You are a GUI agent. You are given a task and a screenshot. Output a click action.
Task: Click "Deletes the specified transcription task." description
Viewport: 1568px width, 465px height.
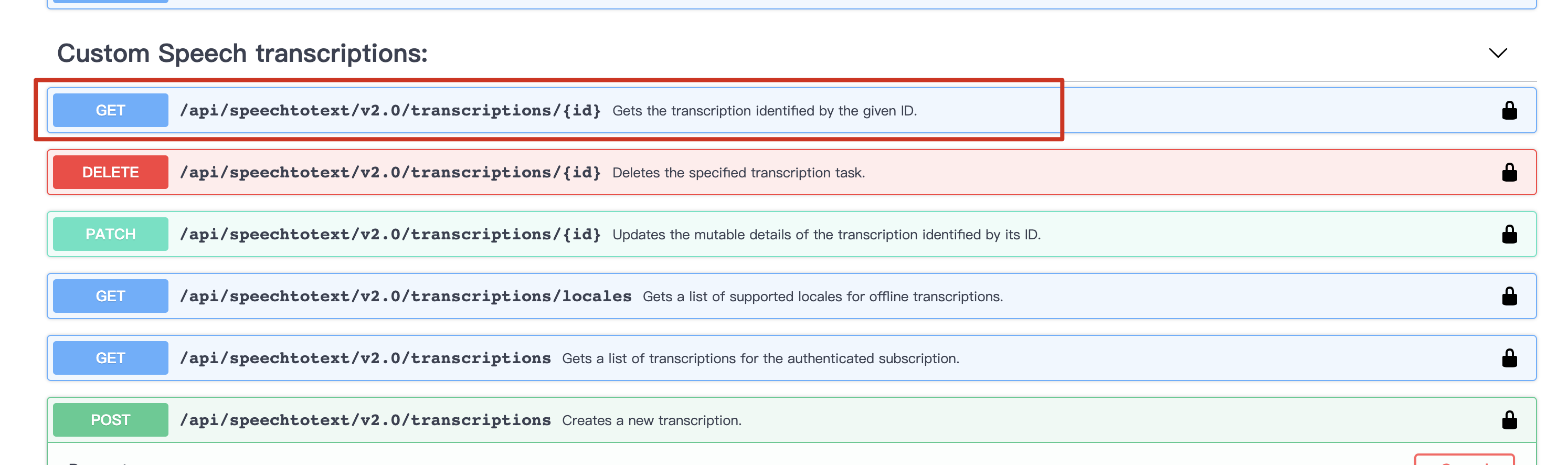738,173
